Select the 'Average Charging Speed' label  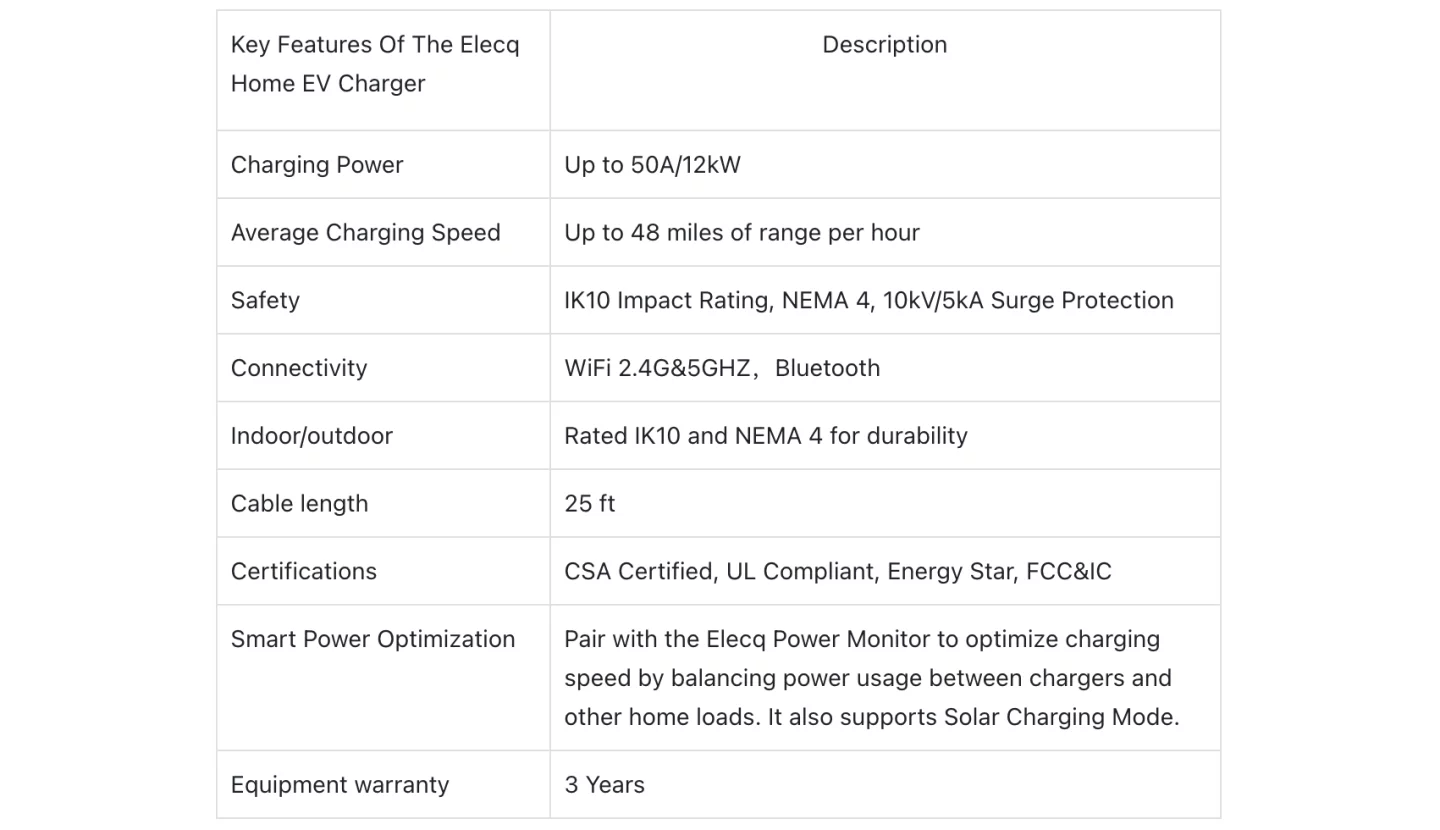pos(365,233)
